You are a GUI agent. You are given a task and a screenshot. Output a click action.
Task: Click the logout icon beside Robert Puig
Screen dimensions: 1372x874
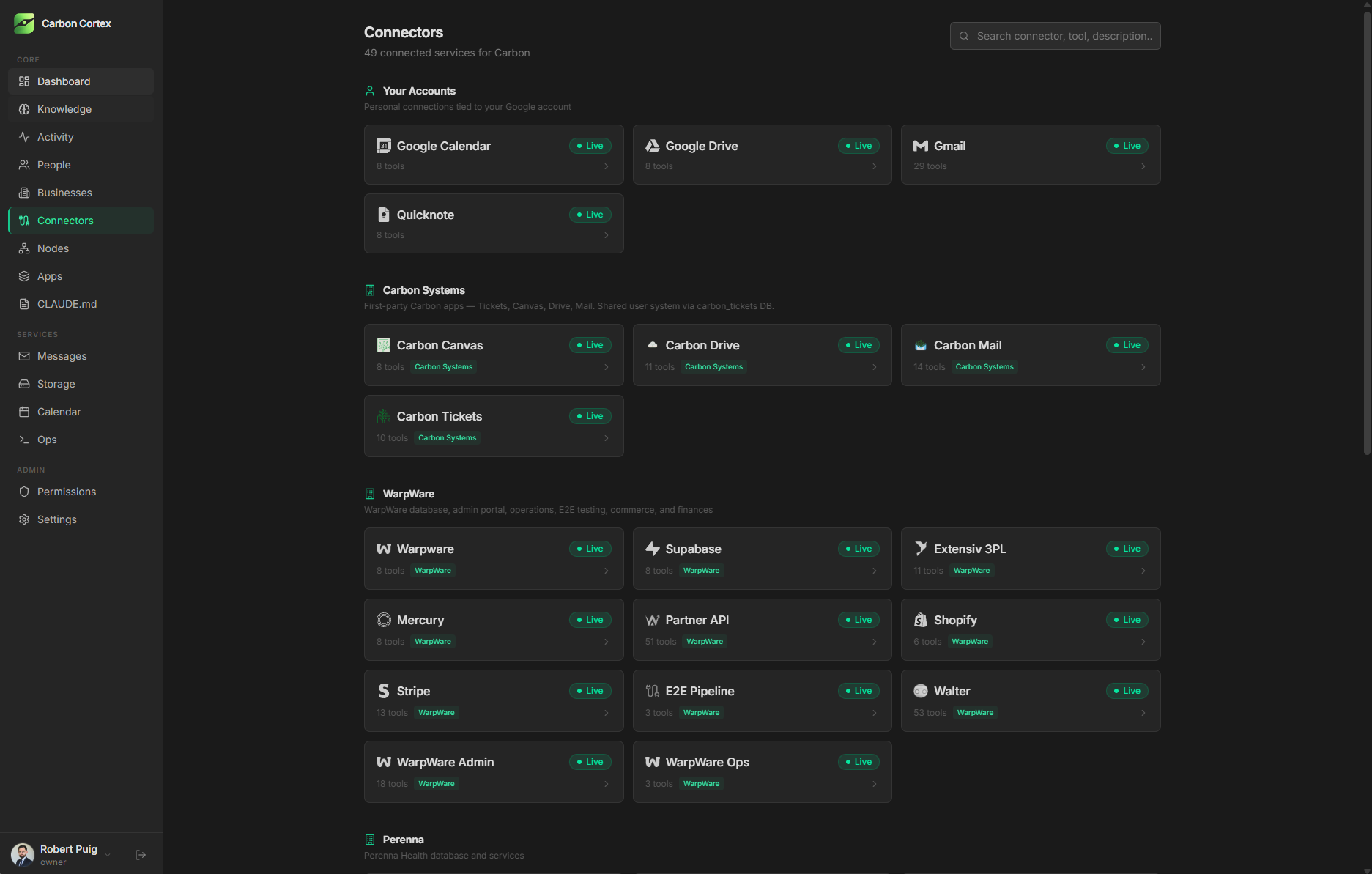click(141, 855)
